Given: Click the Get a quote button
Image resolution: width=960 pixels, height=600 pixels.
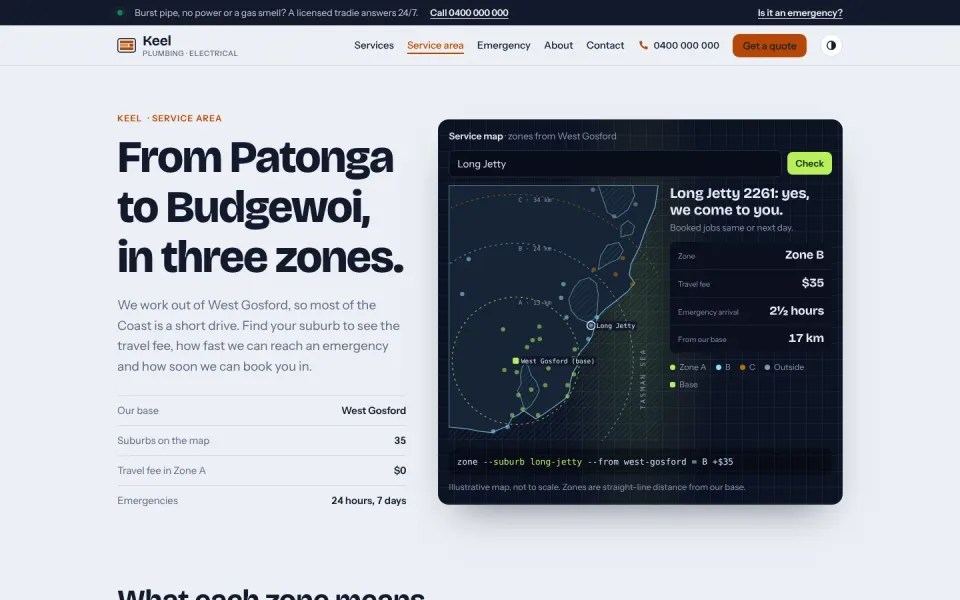Looking at the screenshot, I should [x=769, y=45].
